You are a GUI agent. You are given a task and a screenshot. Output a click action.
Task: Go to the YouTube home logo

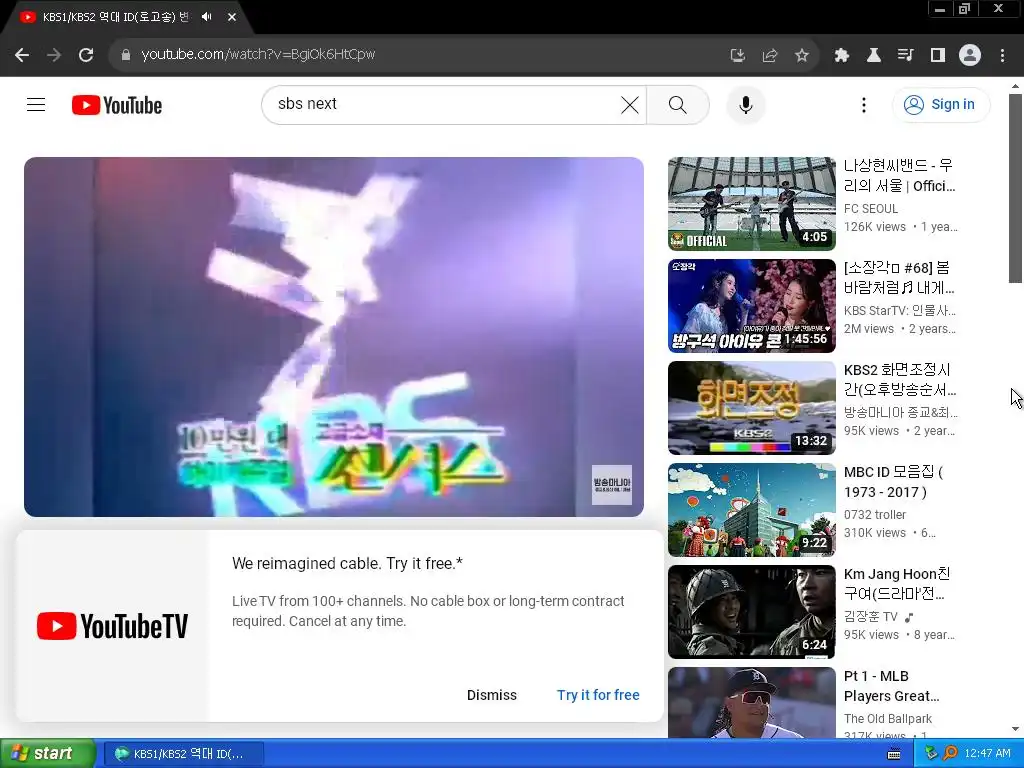pyautogui.click(x=117, y=104)
